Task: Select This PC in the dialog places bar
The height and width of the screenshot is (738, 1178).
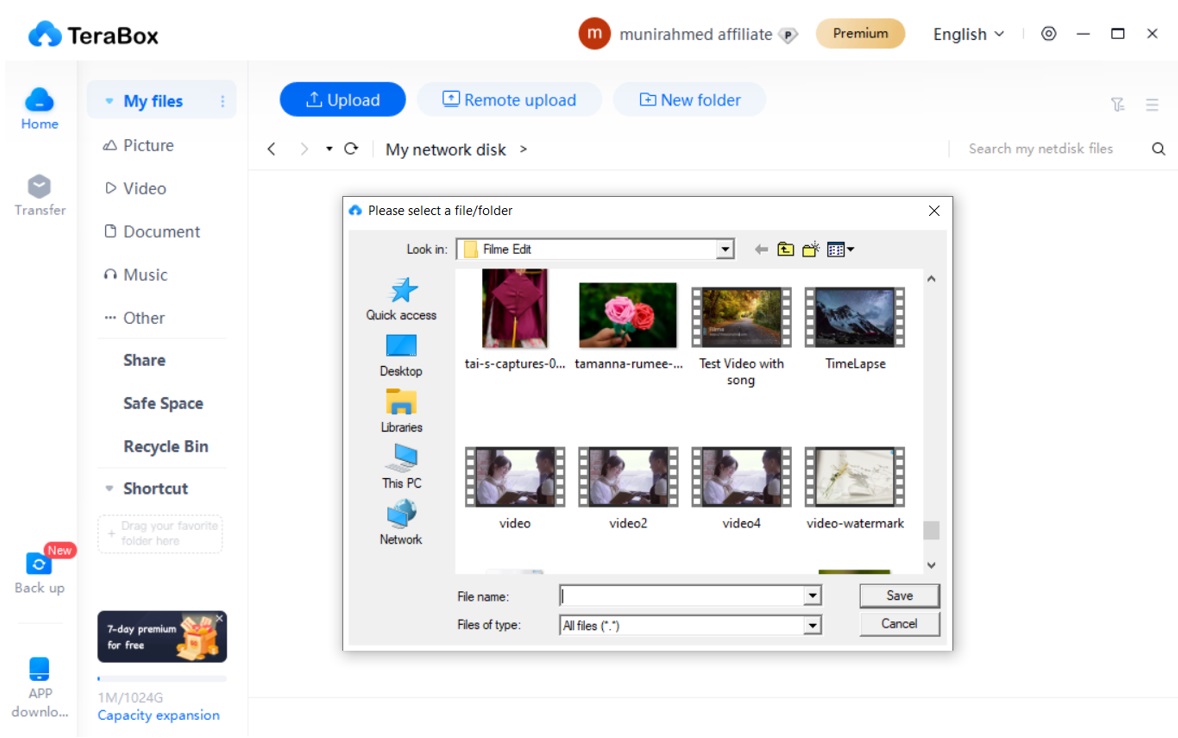Action: 401,467
